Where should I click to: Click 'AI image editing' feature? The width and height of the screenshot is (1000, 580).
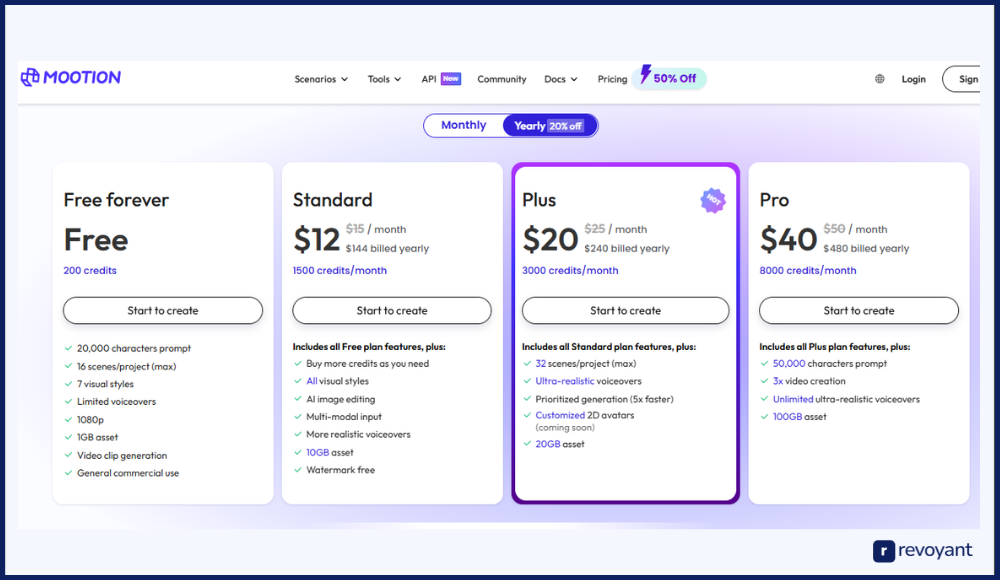point(341,399)
